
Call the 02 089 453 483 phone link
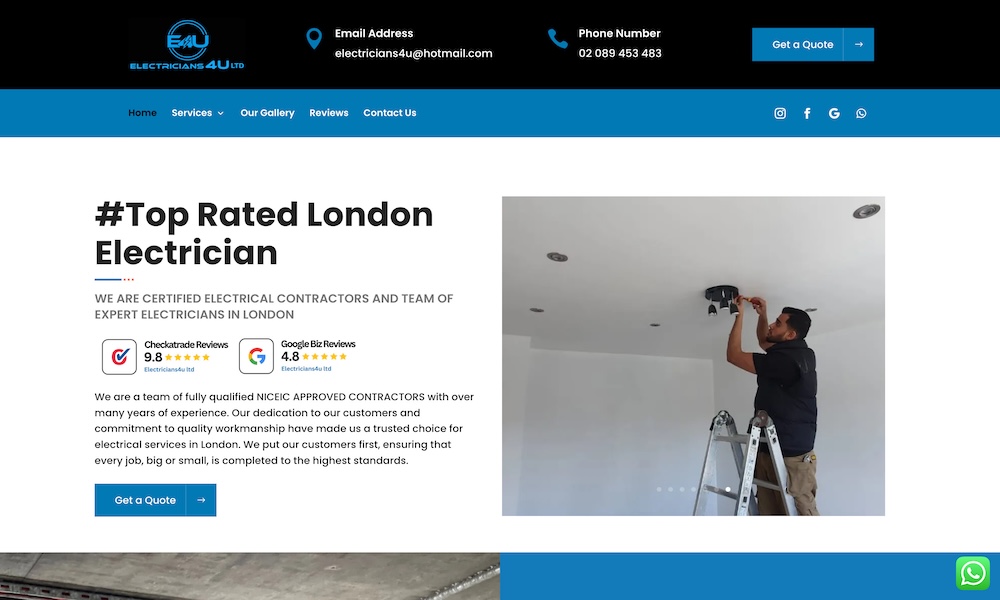click(x=620, y=54)
